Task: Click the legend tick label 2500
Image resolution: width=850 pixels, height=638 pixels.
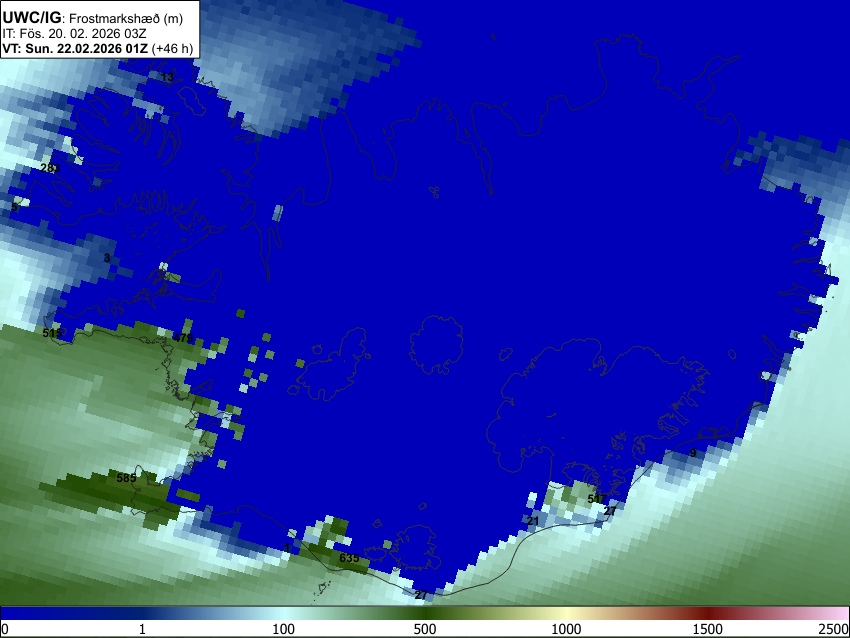Action: [x=834, y=629]
